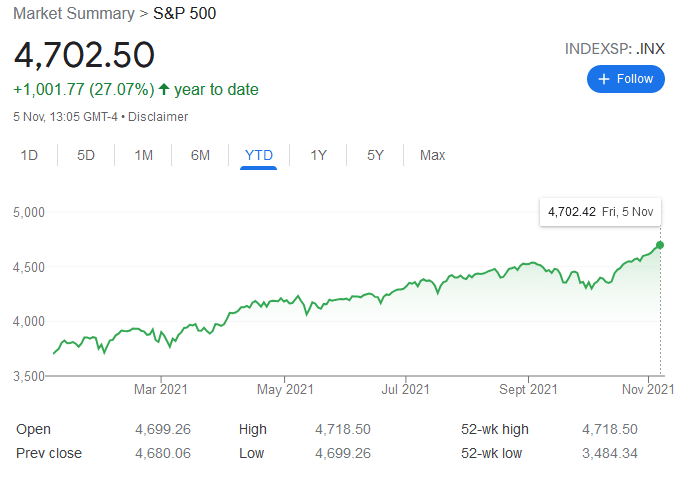The width and height of the screenshot is (700, 480).
Task: Show the 5Y chart range
Action: click(x=375, y=155)
